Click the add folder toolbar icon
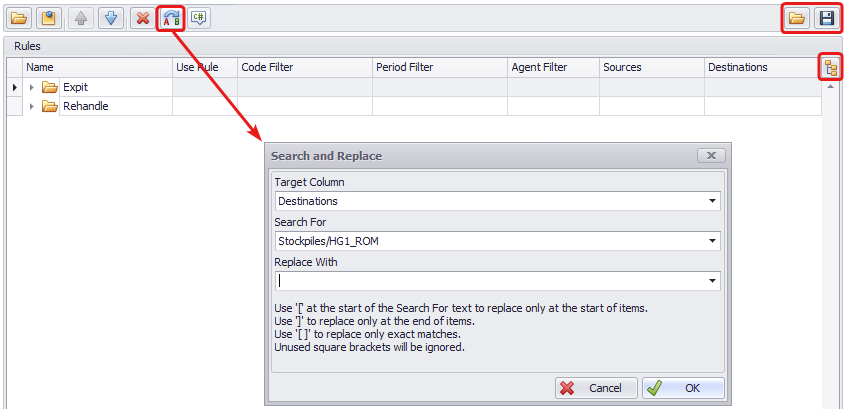The image size is (848, 411). click(20, 18)
